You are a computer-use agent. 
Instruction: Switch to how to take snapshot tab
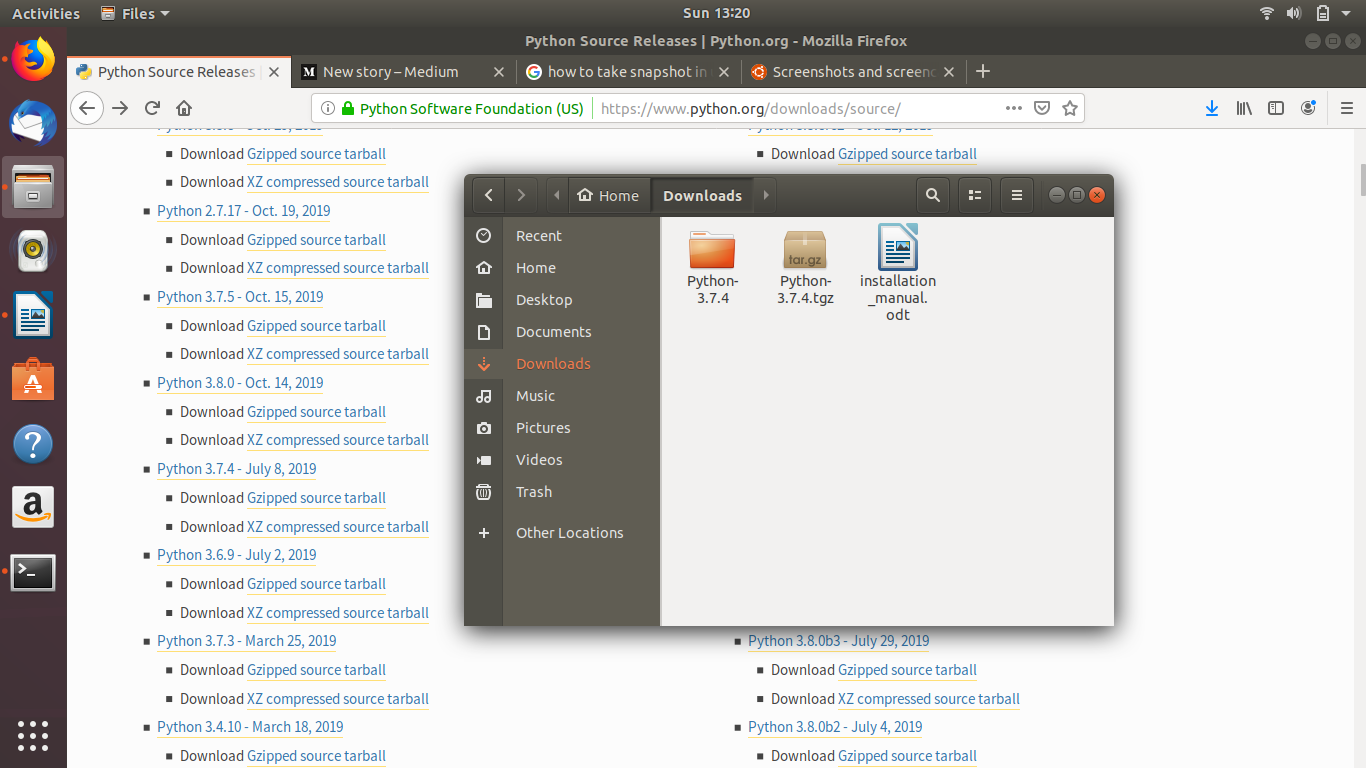click(x=628, y=72)
